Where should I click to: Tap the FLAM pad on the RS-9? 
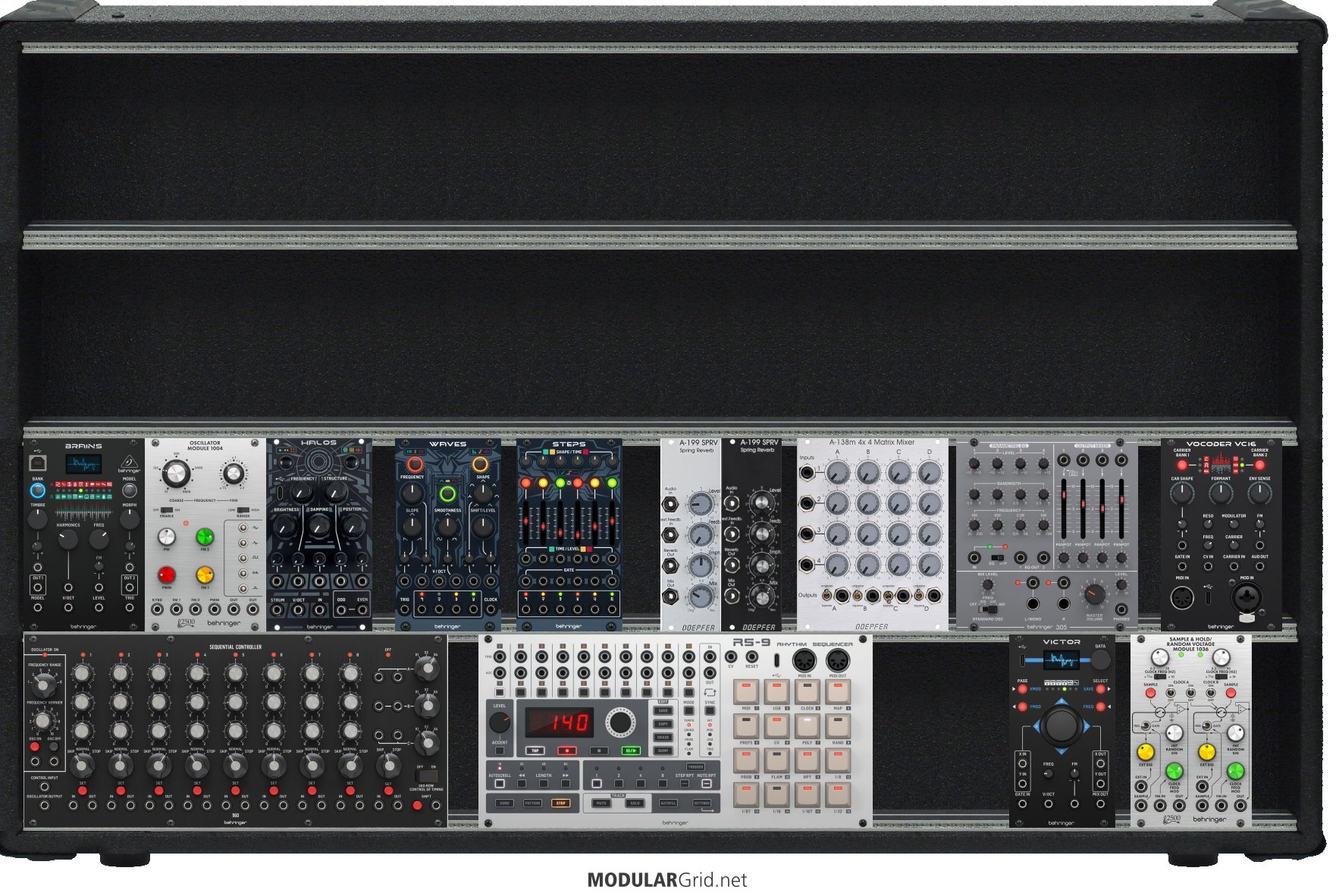point(776,760)
